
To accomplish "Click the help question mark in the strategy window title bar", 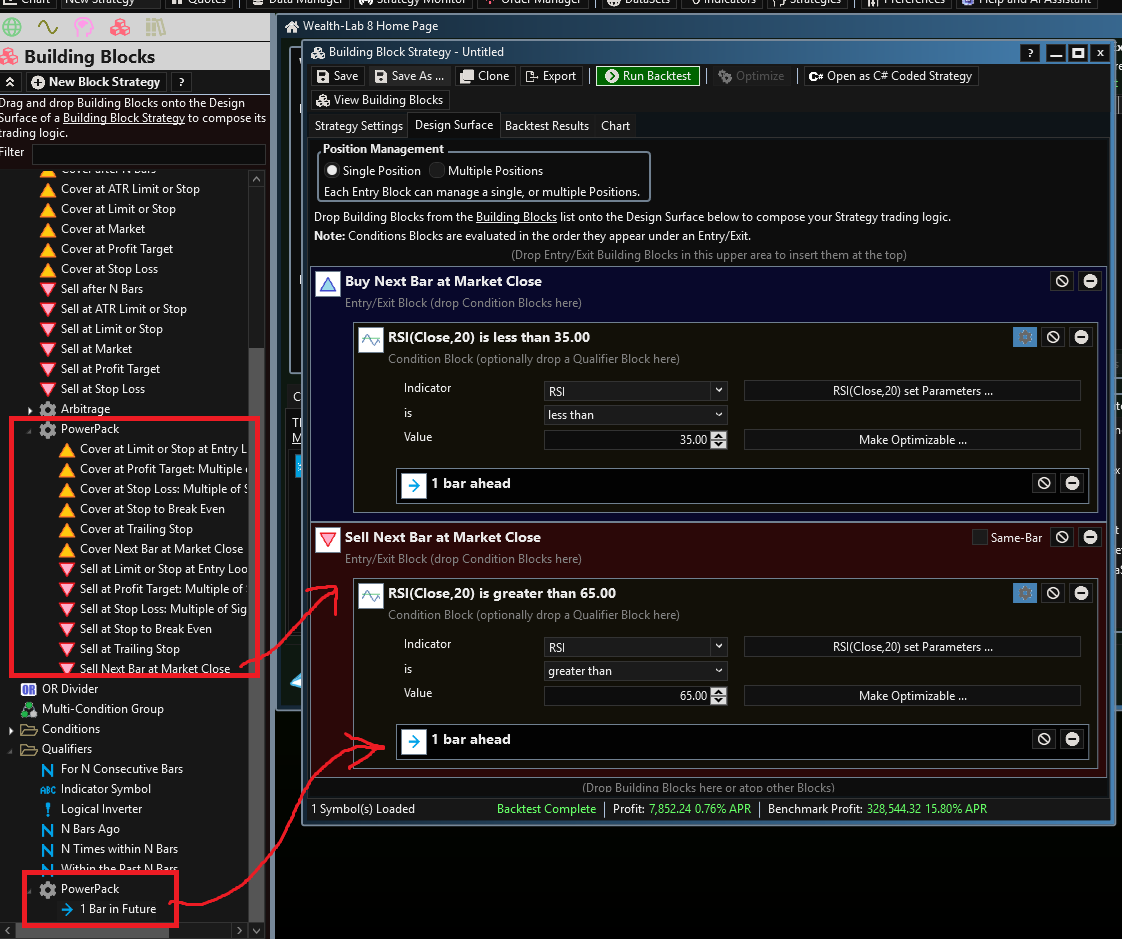I will click(1031, 52).
